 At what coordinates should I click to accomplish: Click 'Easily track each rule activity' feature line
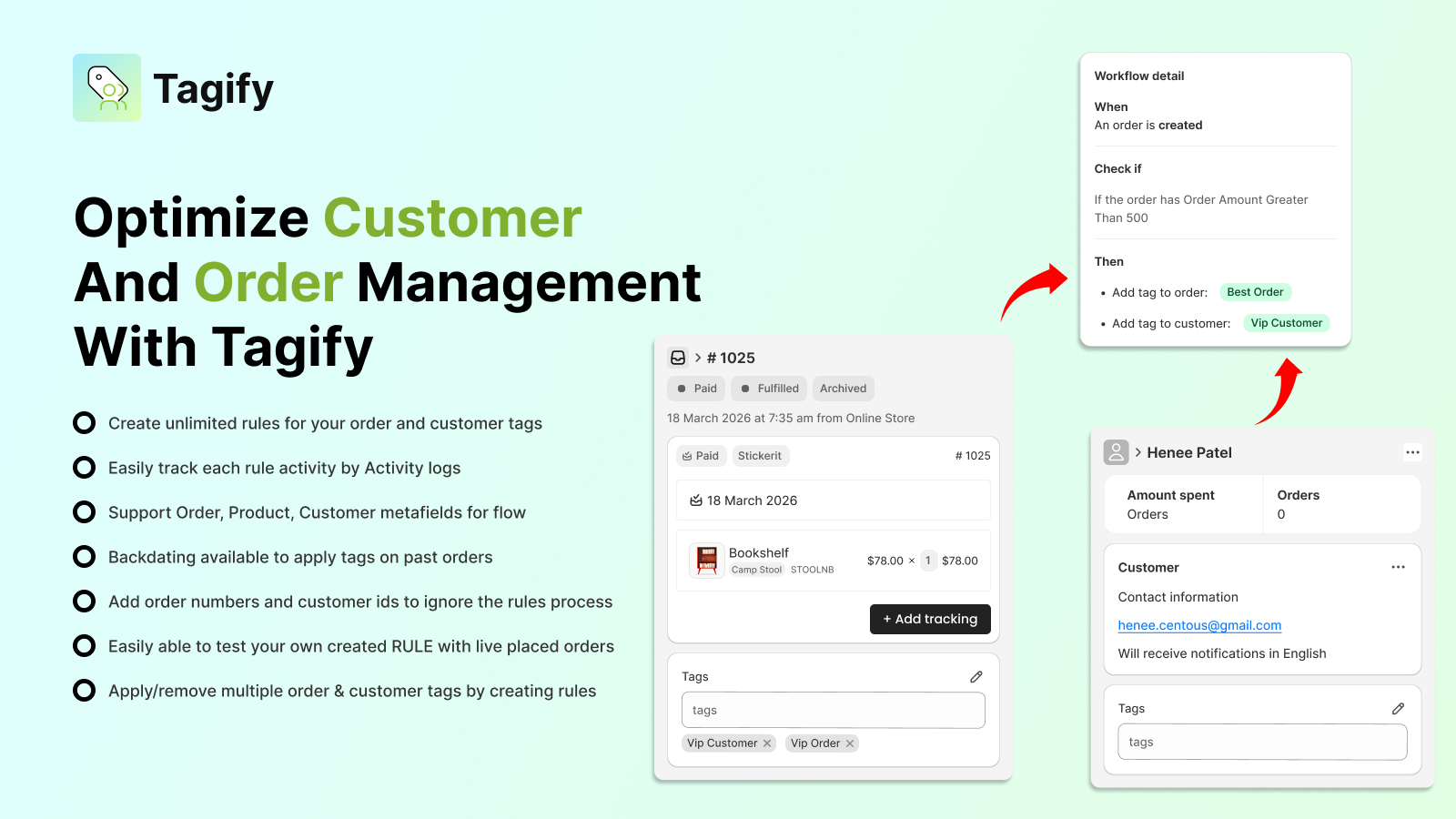point(285,468)
